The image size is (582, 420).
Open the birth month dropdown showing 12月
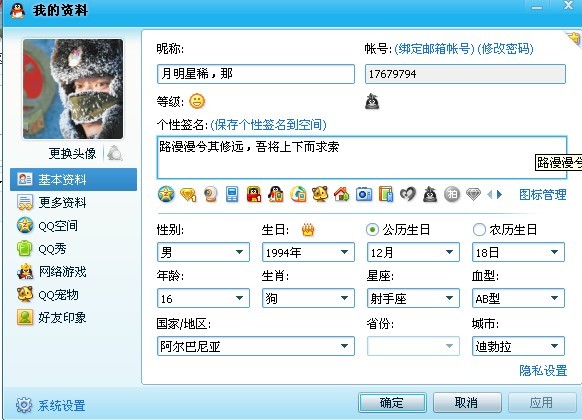tap(413, 252)
